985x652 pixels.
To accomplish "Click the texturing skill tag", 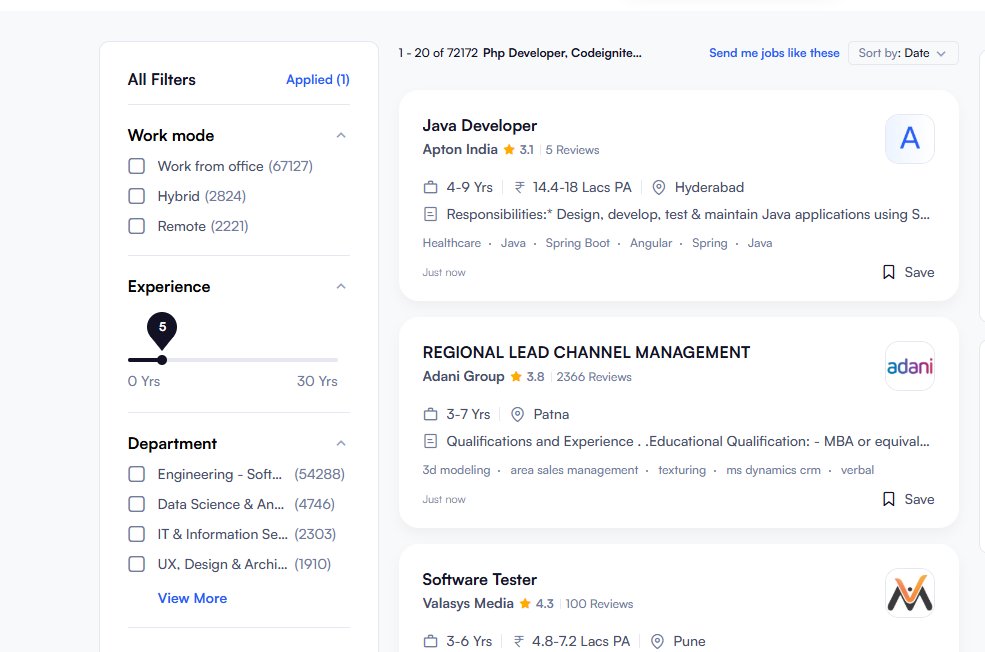I will coord(682,470).
